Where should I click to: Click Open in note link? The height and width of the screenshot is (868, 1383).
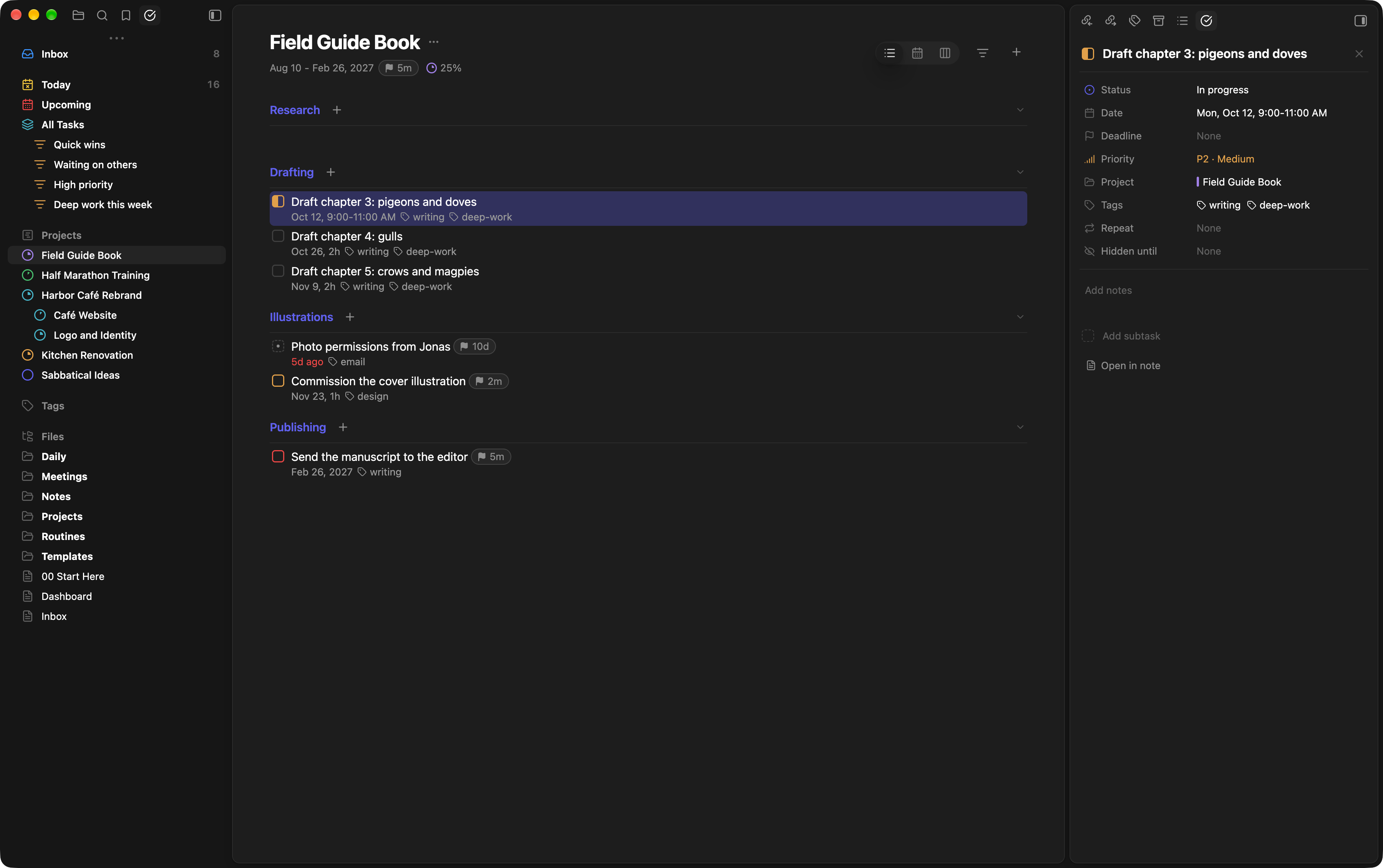pyautogui.click(x=1123, y=366)
